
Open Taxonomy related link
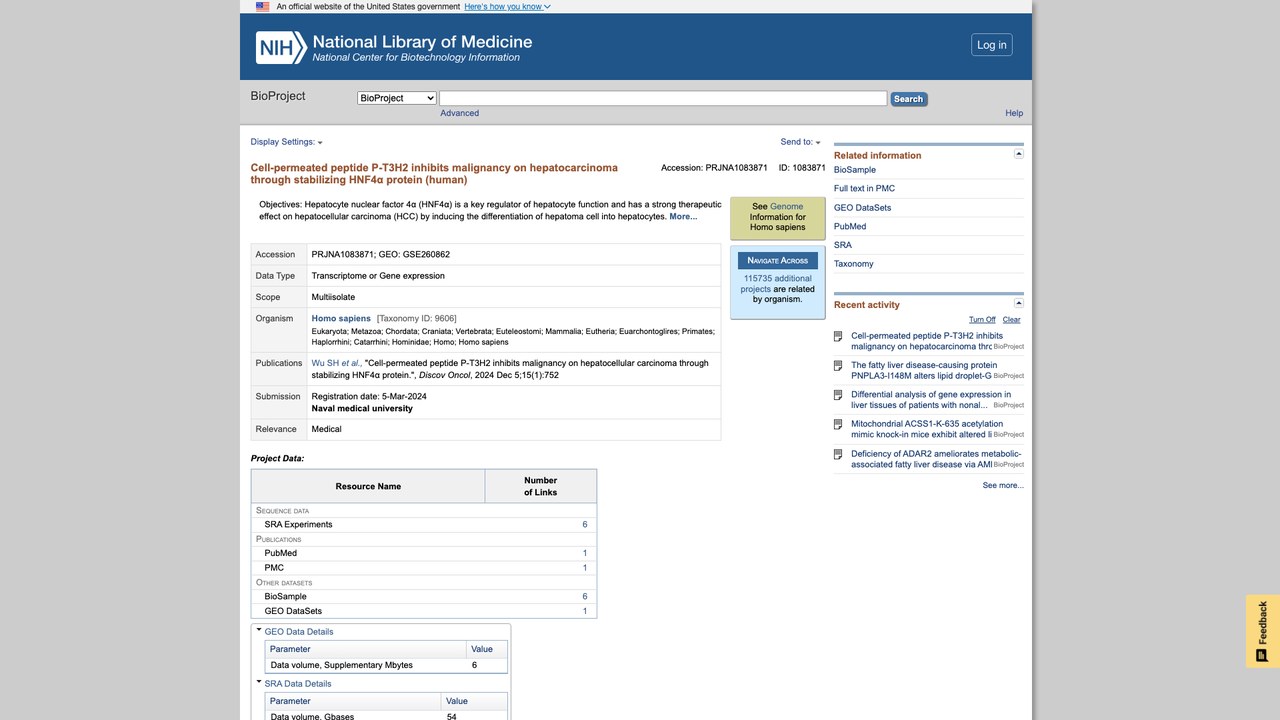(854, 264)
